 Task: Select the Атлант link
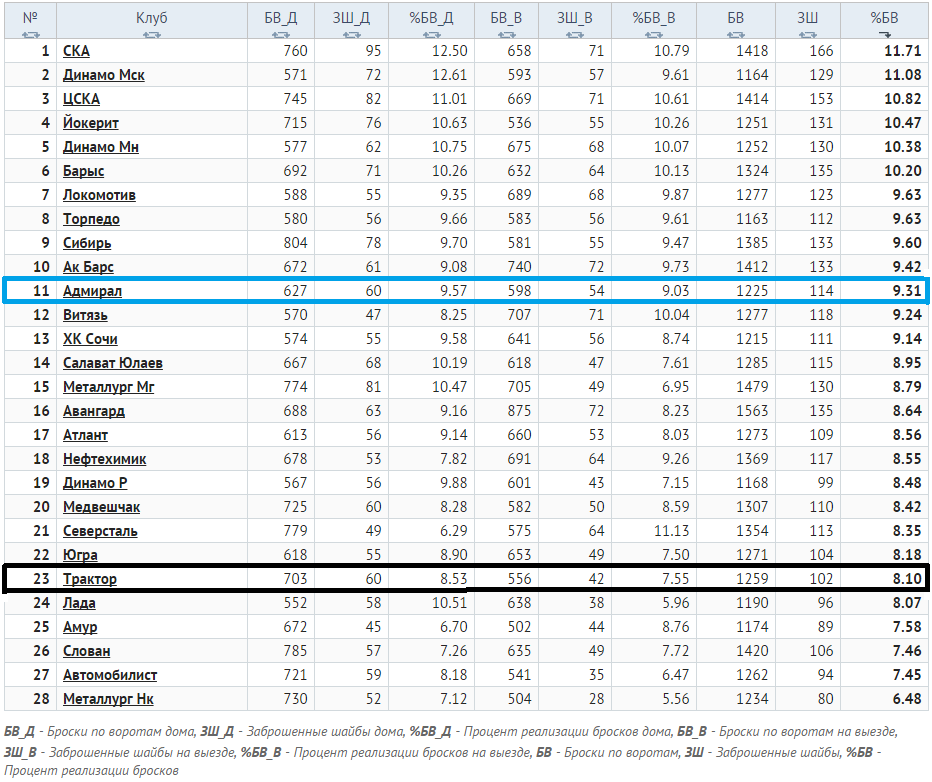pos(86,435)
